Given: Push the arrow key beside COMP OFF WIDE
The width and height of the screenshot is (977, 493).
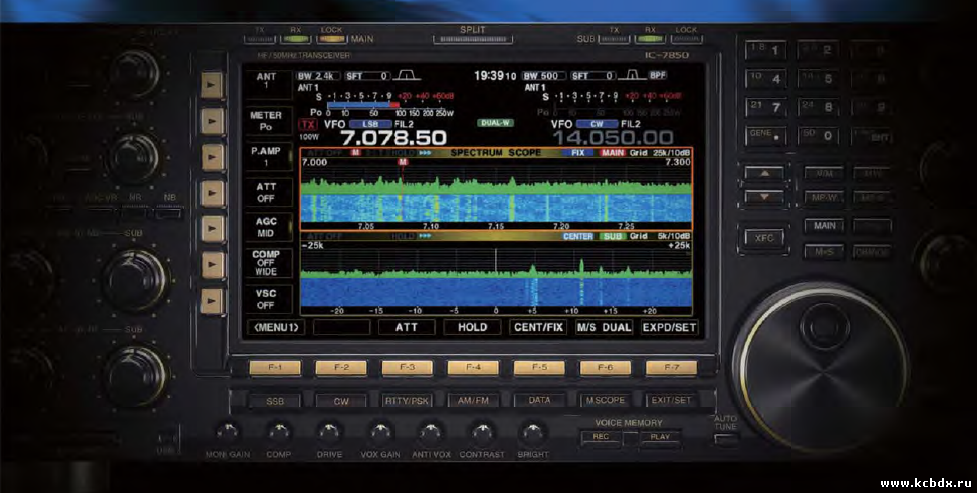Looking at the screenshot, I should [212, 264].
